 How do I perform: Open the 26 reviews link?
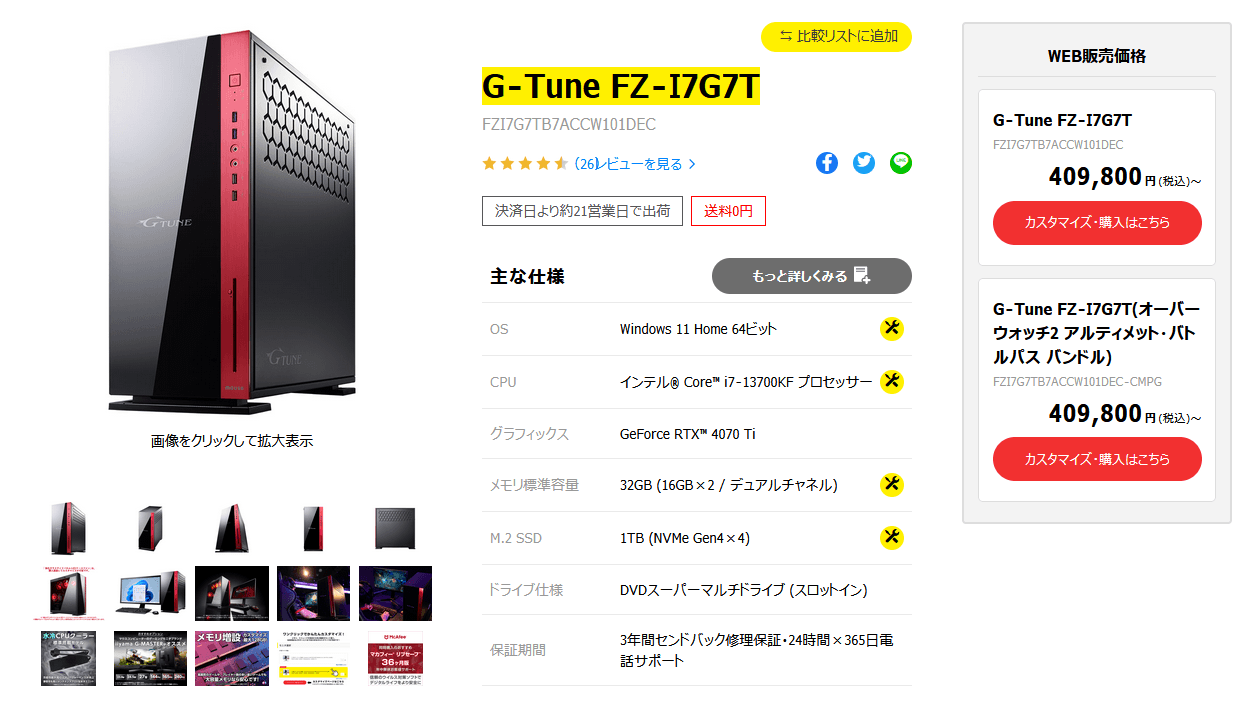tap(636, 164)
